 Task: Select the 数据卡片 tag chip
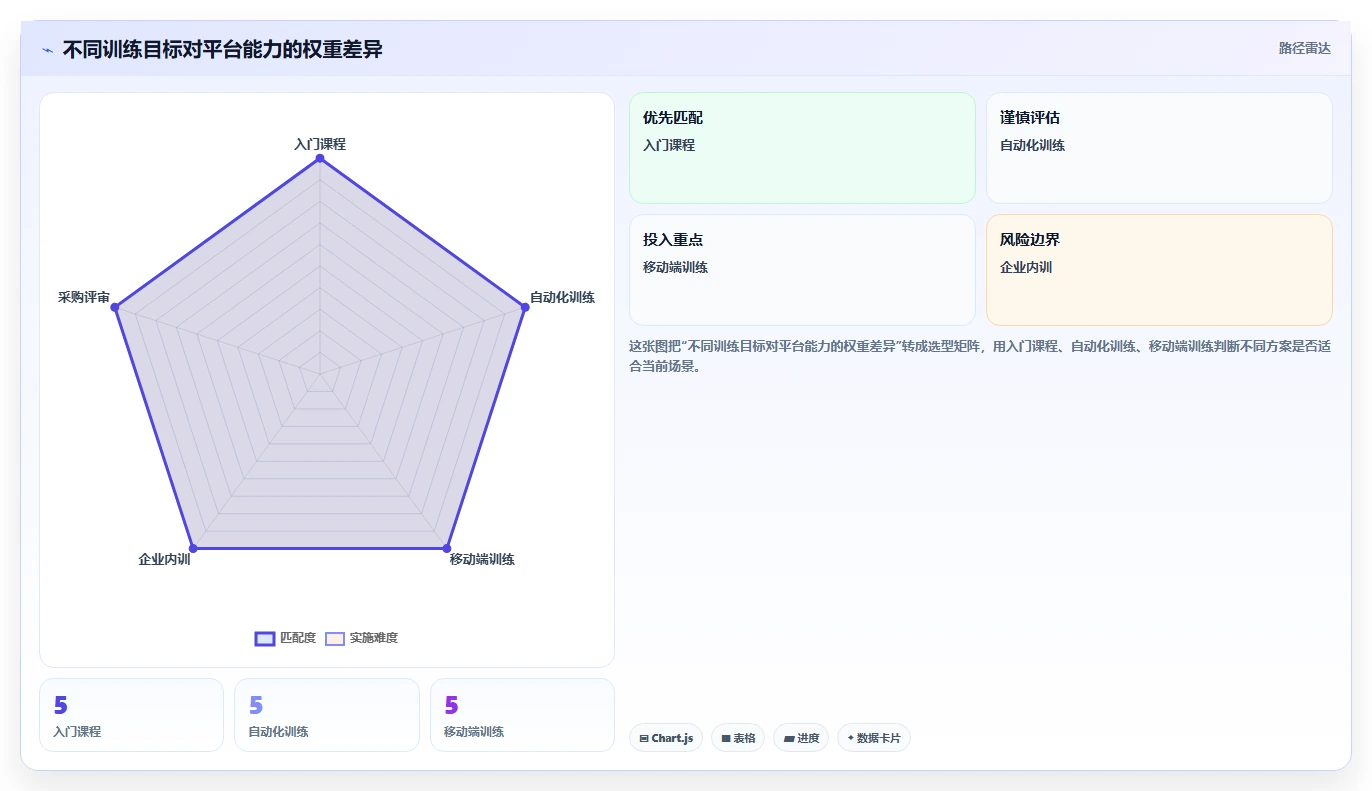tap(874, 738)
